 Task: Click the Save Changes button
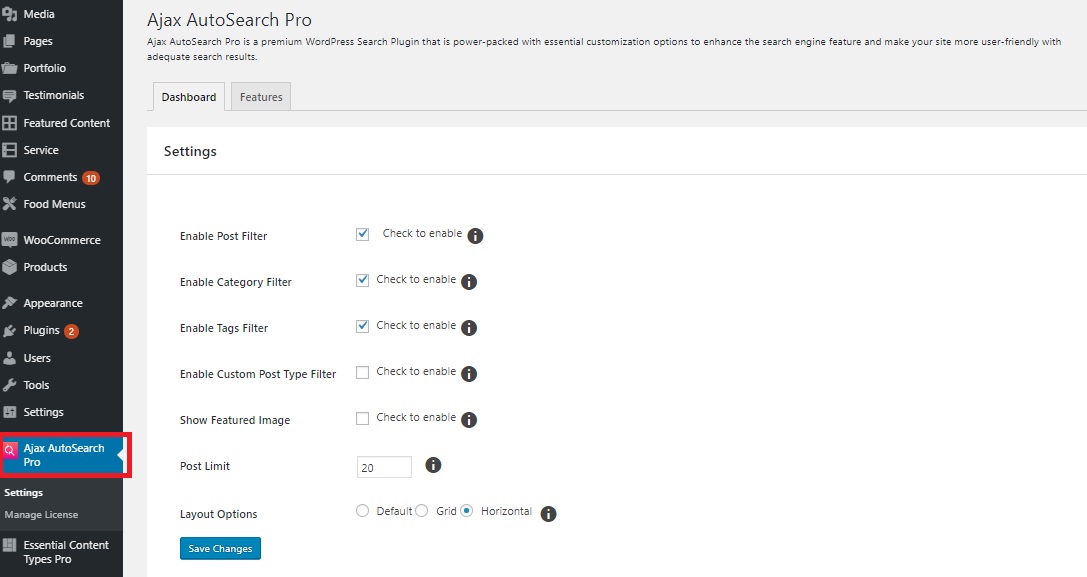[x=220, y=549]
